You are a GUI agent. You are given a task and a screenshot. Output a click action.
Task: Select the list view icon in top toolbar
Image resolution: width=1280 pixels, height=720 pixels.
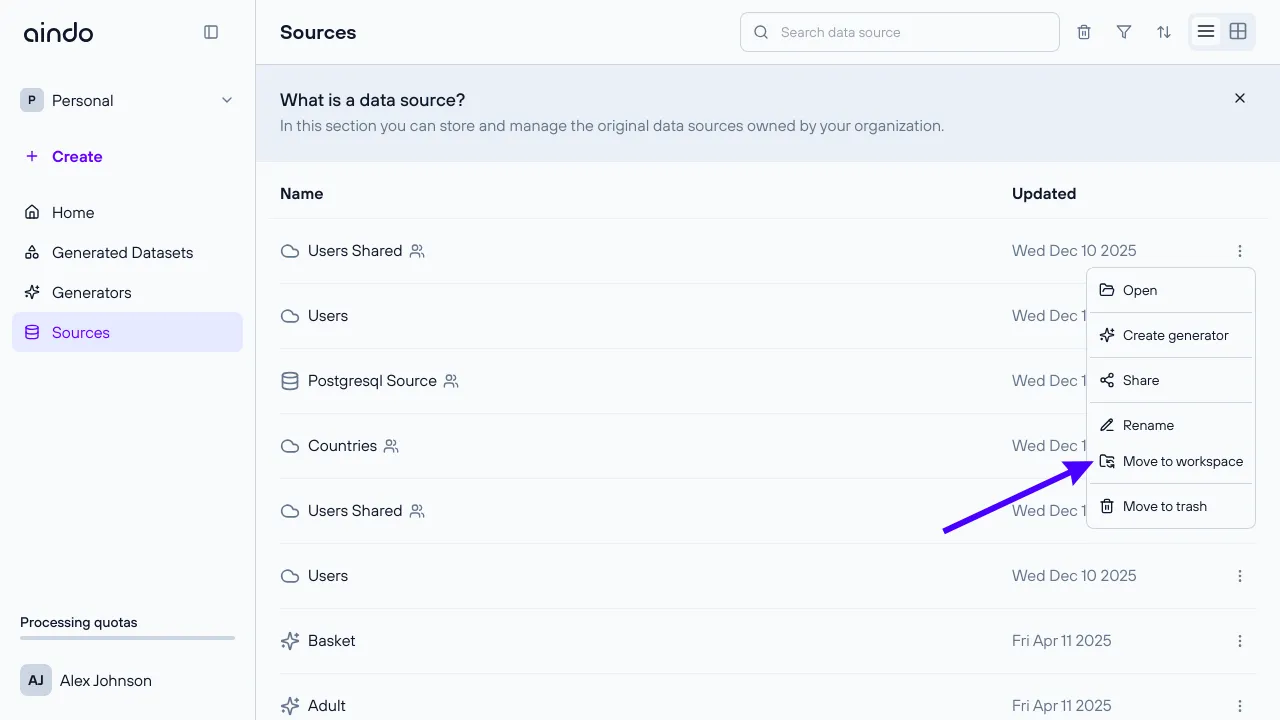click(1206, 31)
